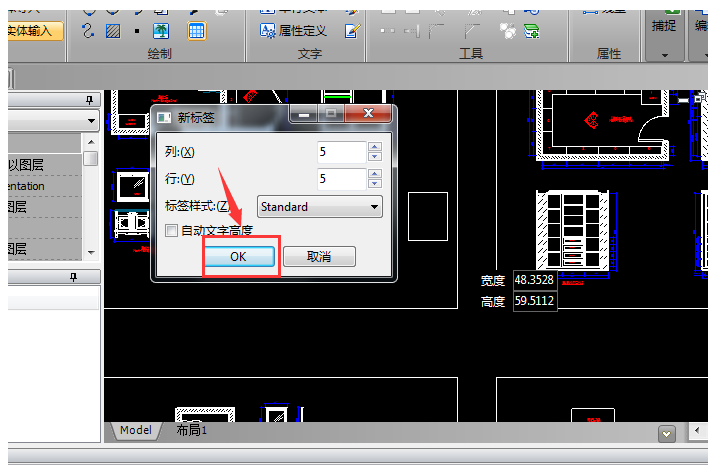
Task: Click the 列 number input field
Action: click(x=340, y=152)
